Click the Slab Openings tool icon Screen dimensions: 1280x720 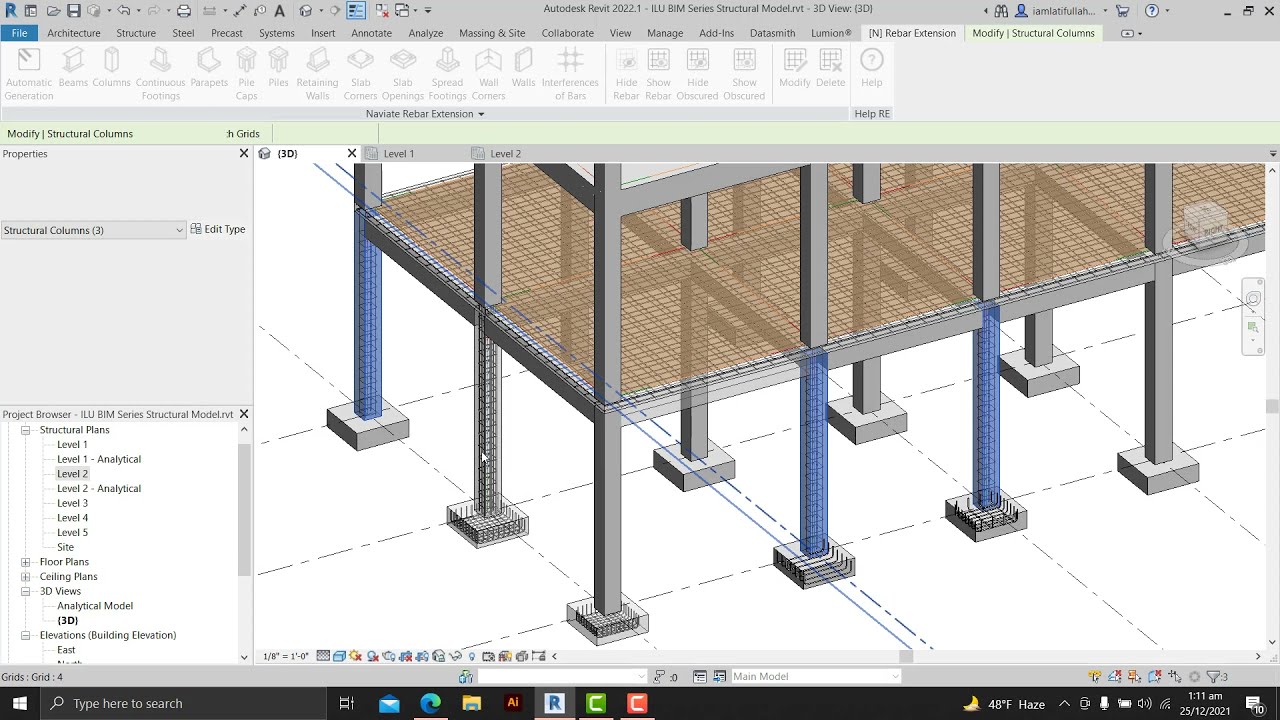point(403,75)
